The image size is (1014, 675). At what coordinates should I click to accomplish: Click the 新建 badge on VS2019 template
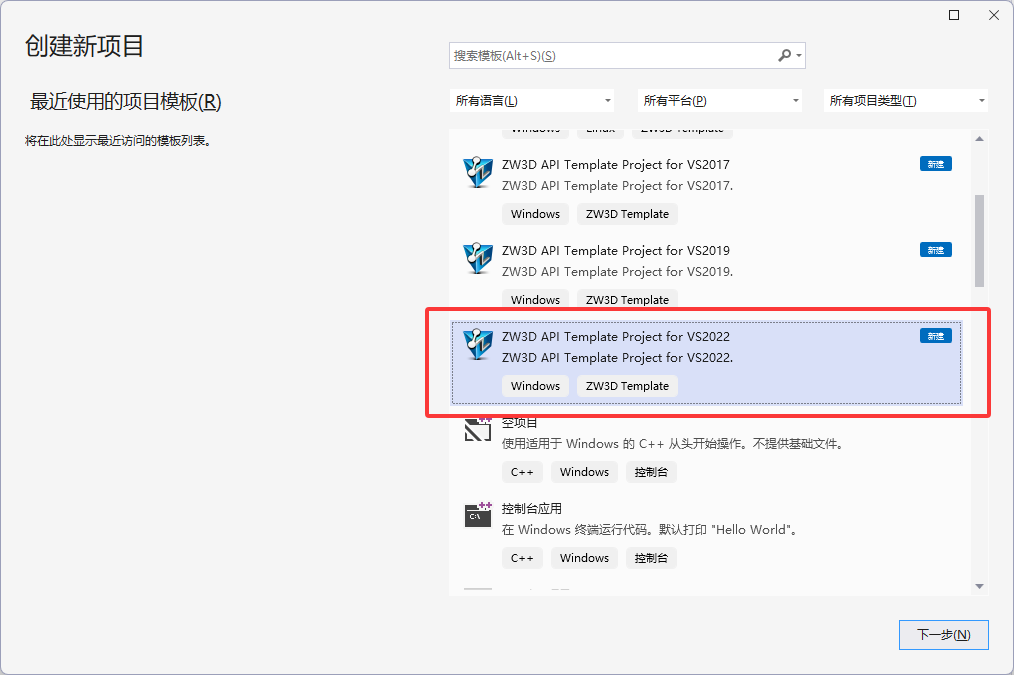tap(936, 250)
